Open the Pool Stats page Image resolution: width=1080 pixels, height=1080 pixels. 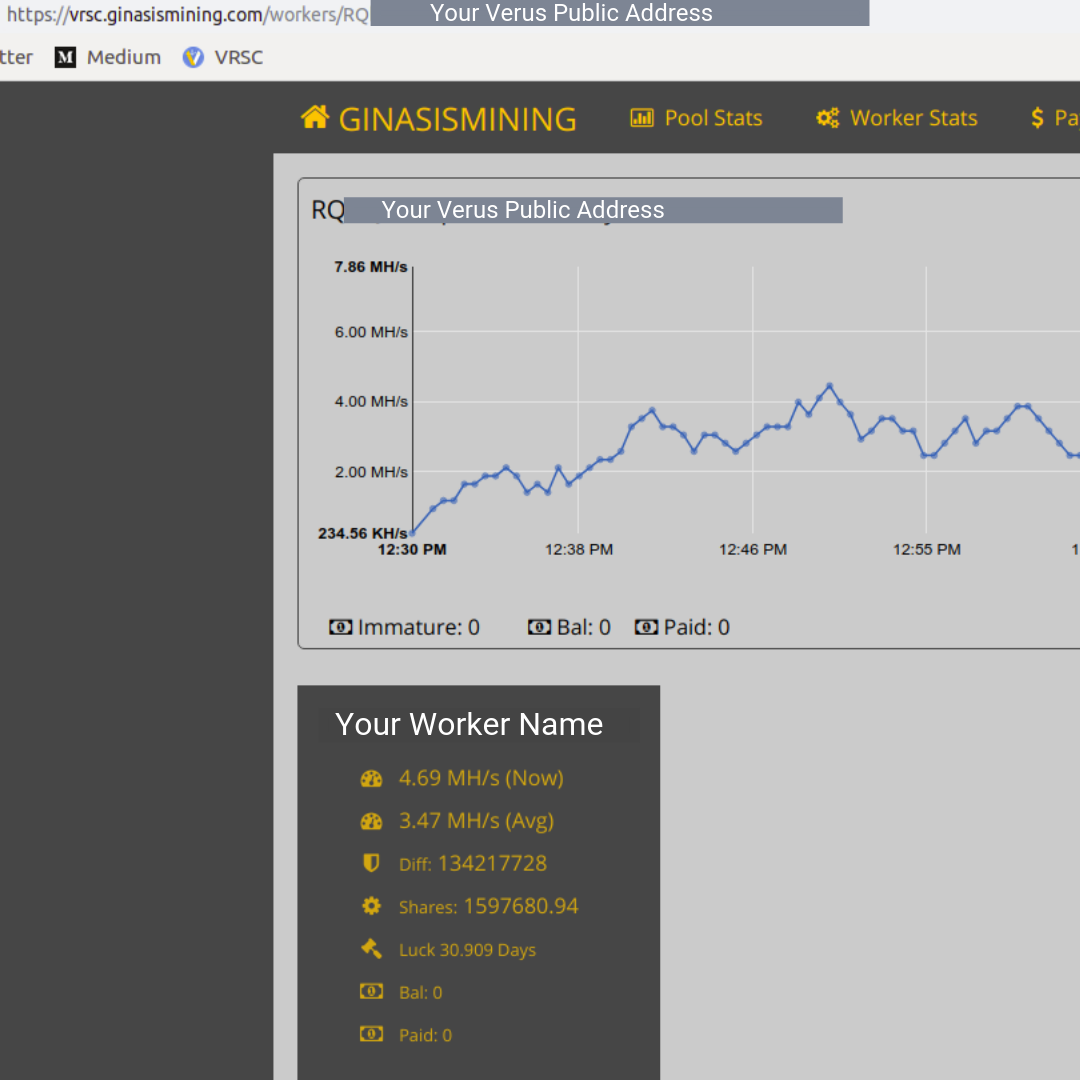pyautogui.click(x=696, y=118)
